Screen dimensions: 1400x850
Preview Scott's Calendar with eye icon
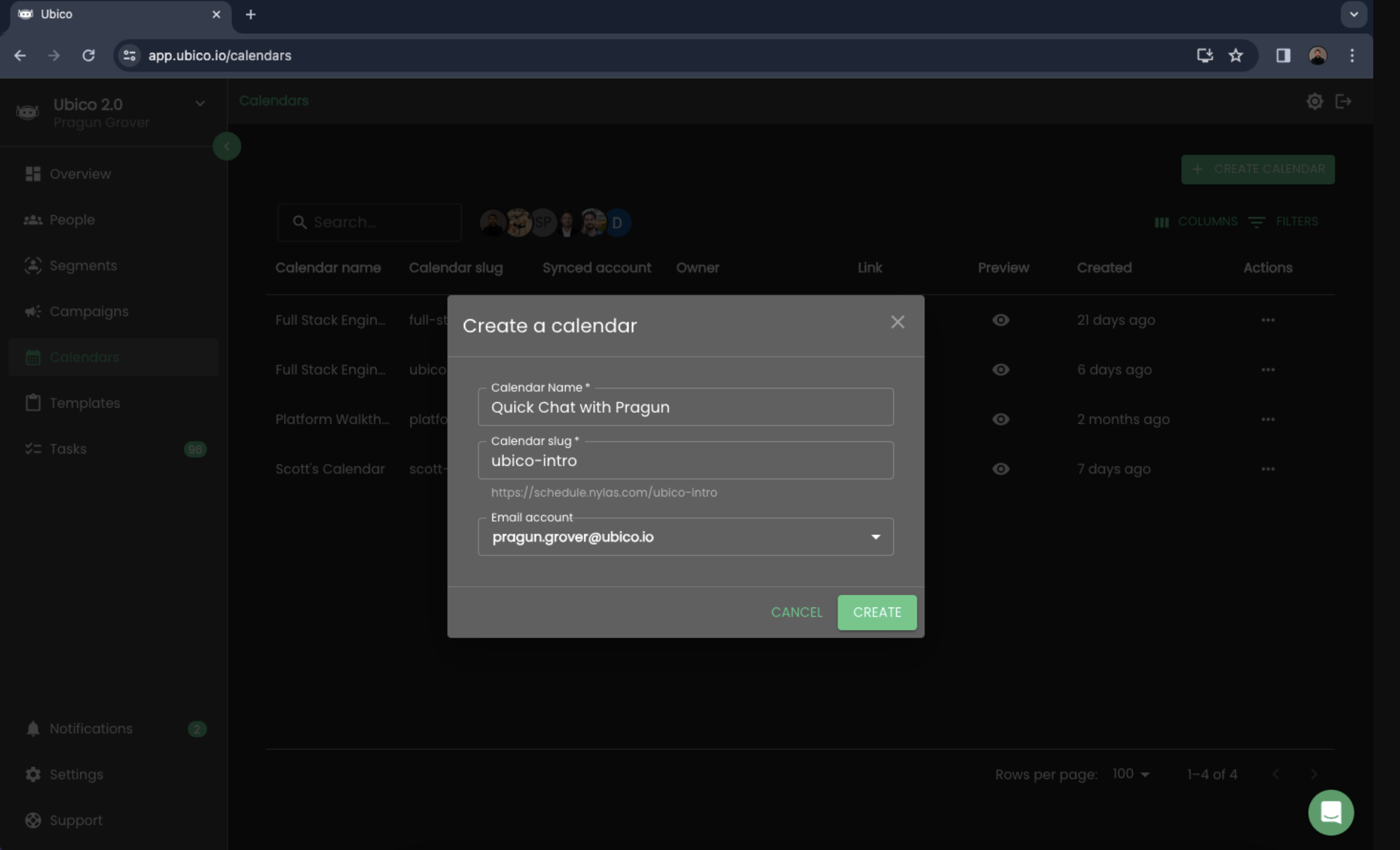point(1000,469)
